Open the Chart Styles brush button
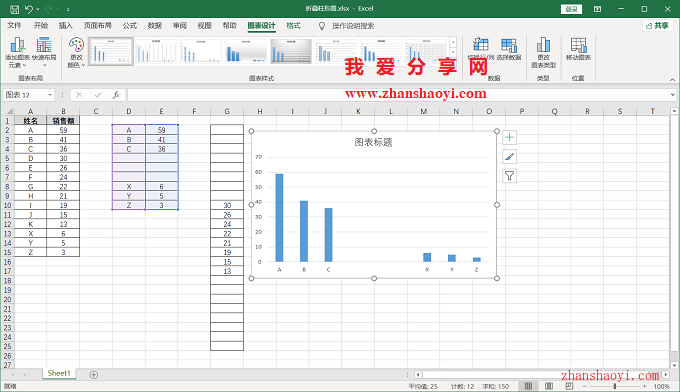This screenshot has height=392, width=680. (x=510, y=157)
